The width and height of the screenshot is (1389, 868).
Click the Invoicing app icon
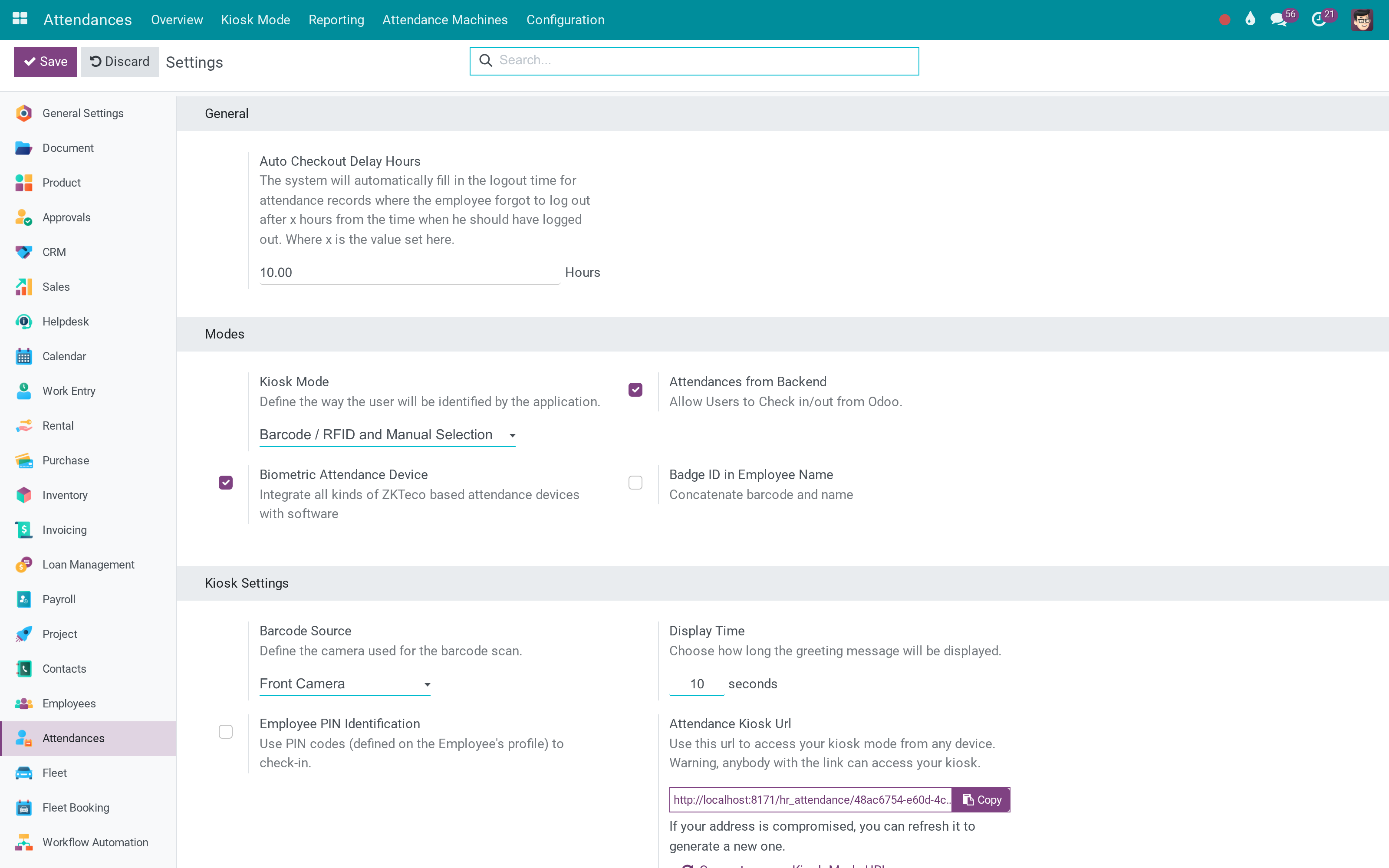coord(23,530)
